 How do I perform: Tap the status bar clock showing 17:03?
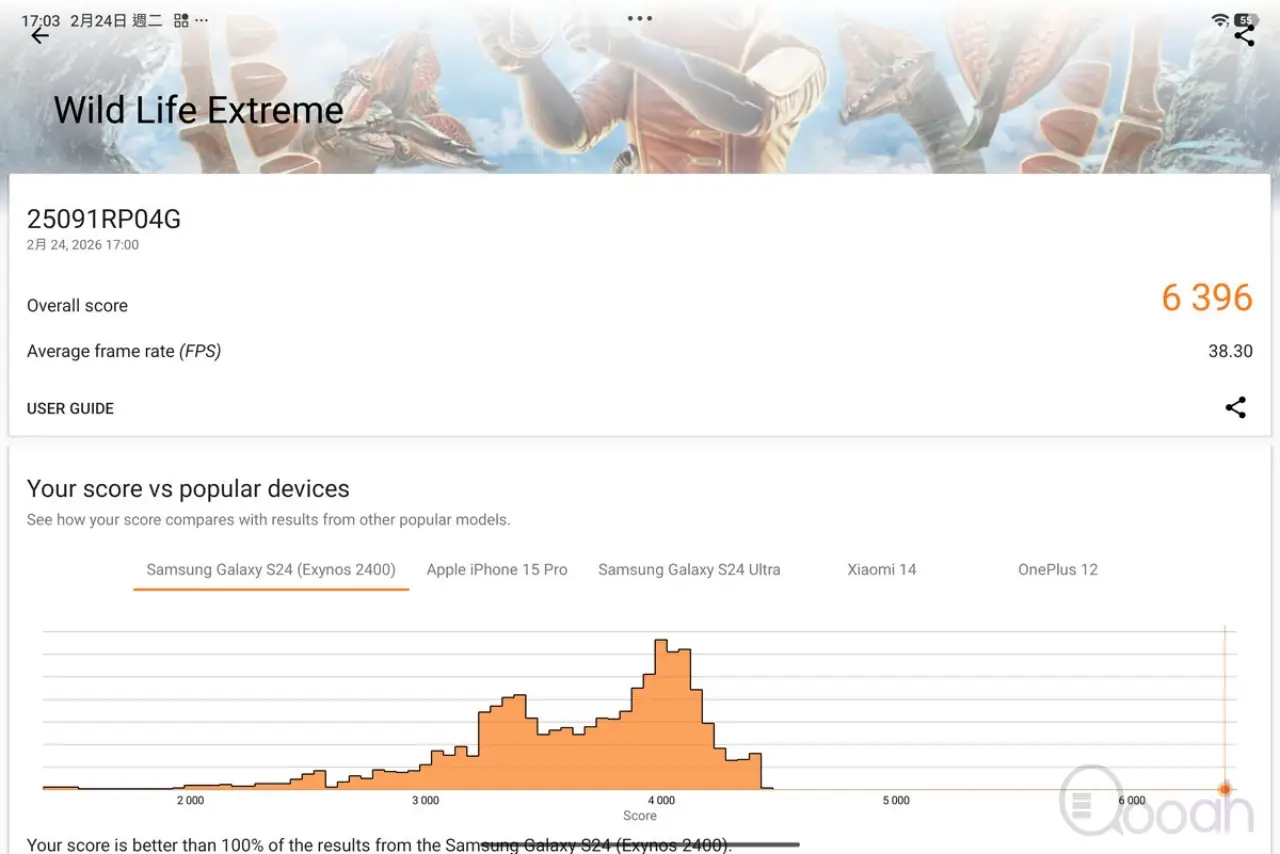coord(41,20)
